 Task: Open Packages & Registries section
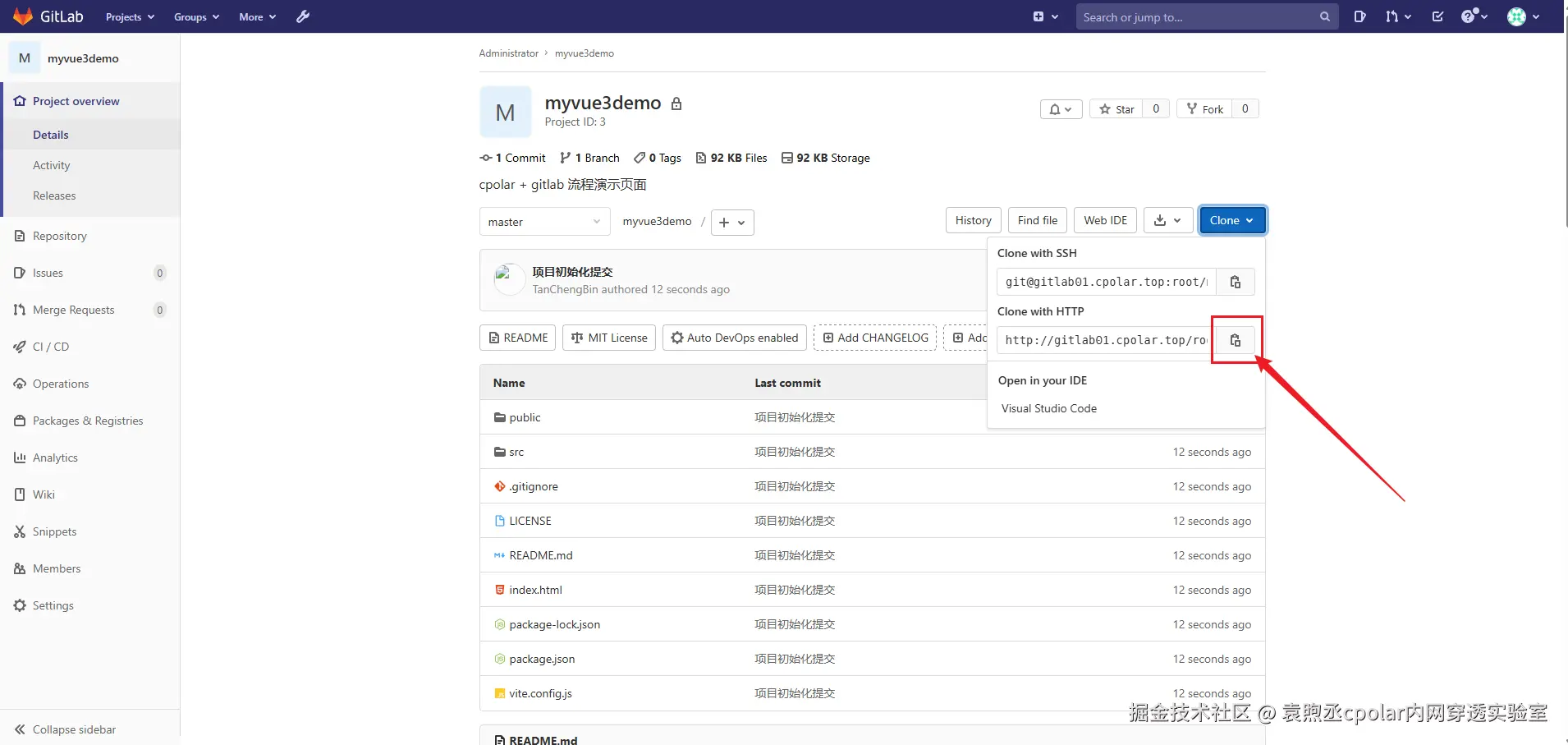pyautogui.click(x=88, y=421)
